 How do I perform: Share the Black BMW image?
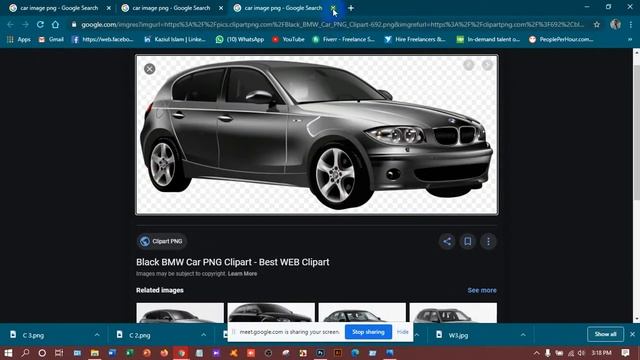[x=447, y=241]
